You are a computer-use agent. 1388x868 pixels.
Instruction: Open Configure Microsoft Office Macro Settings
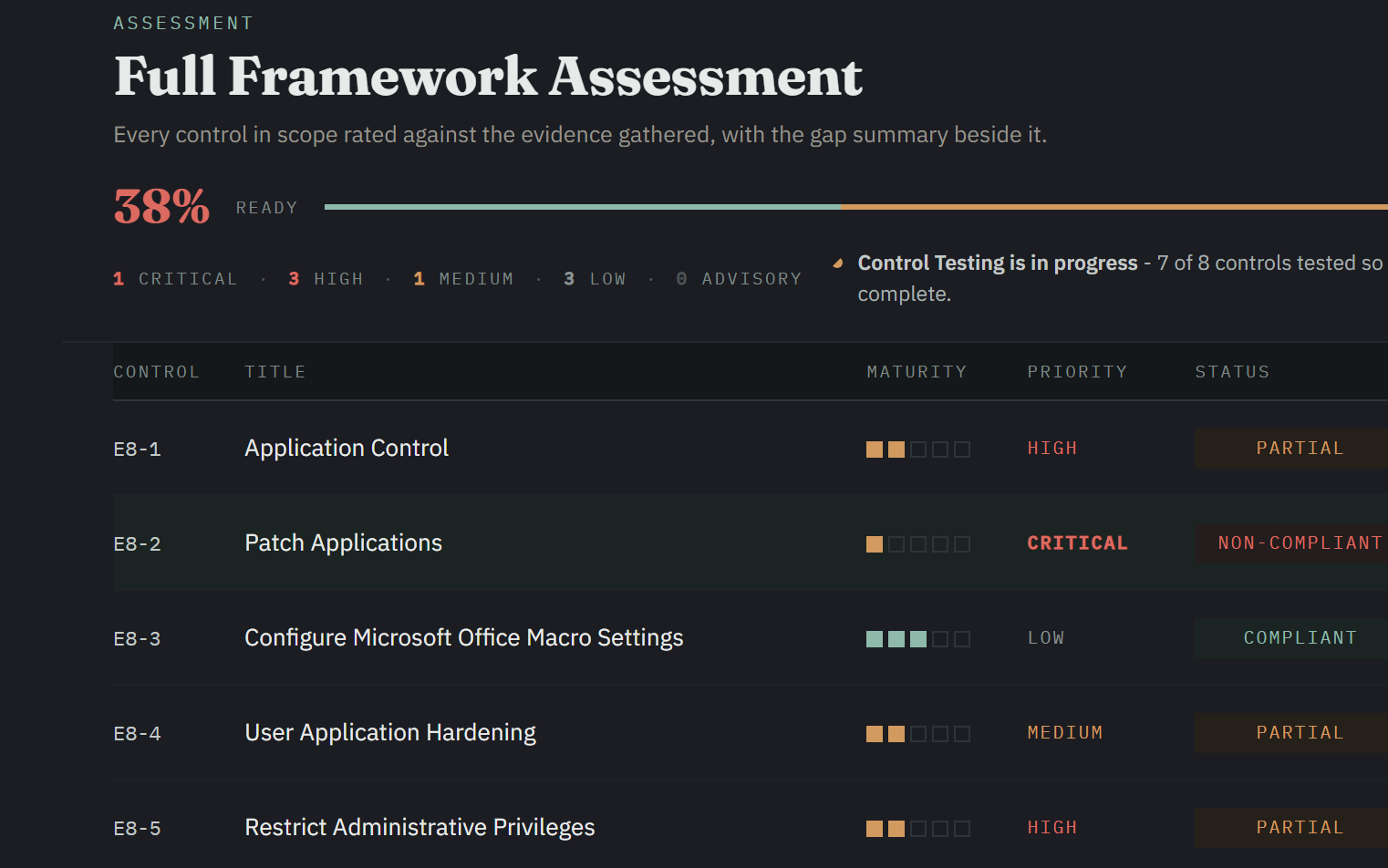point(463,638)
